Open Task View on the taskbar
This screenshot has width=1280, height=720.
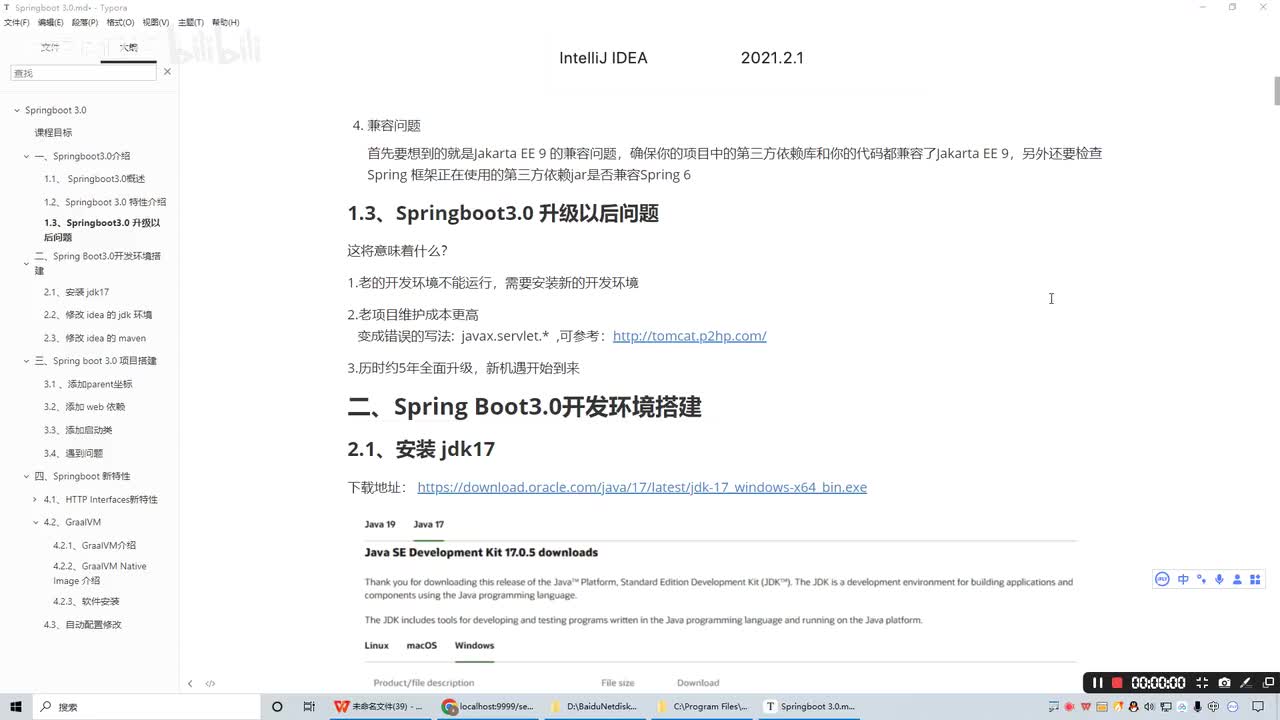coord(309,706)
